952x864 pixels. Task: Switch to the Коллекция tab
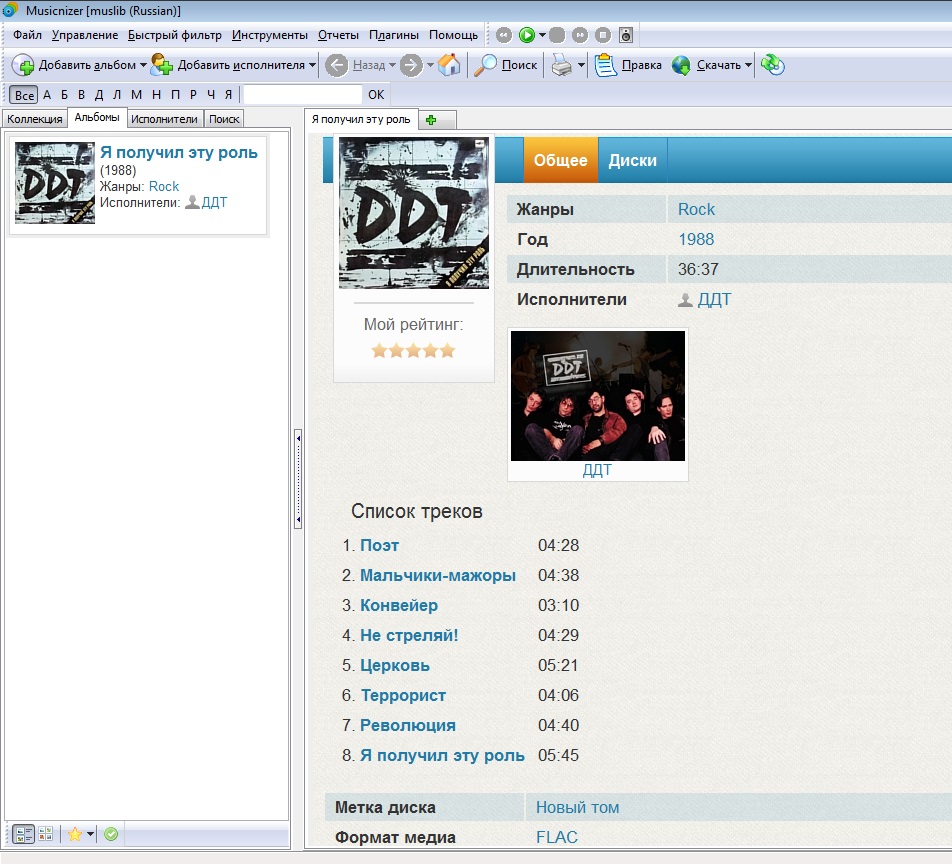[x=35, y=119]
